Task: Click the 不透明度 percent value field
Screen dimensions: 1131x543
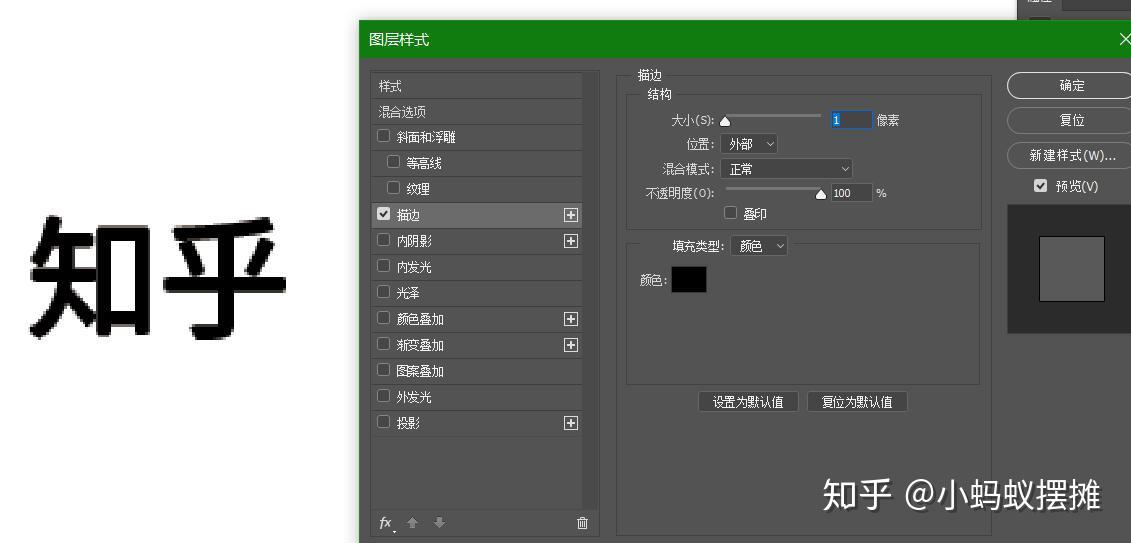Action: pos(852,193)
